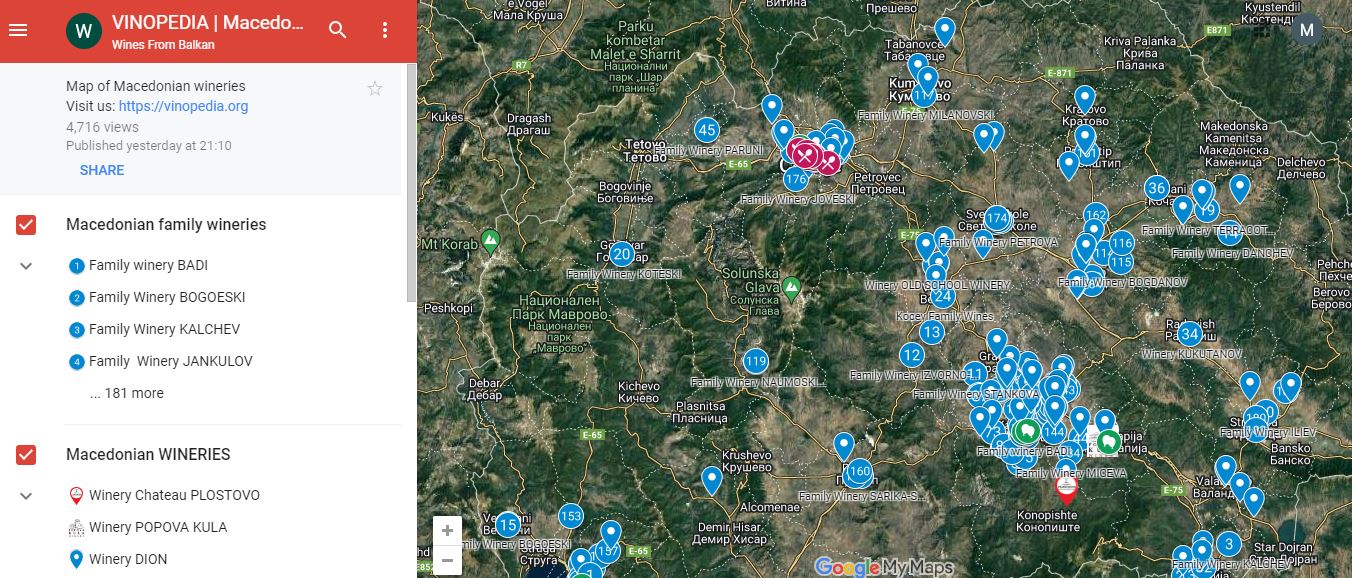Select map marker numbered 13
Viewport: 1352px width, 578px height.
(x=932, y=332)
